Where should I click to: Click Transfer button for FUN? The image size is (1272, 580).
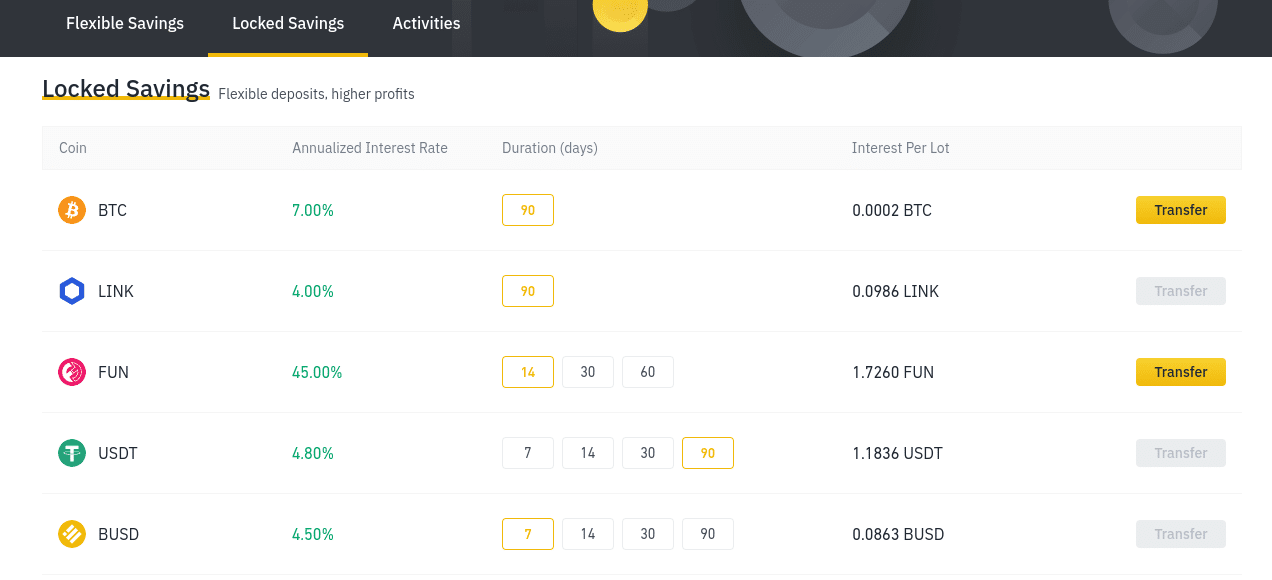pyautogui.click(x=1181, y=372)
